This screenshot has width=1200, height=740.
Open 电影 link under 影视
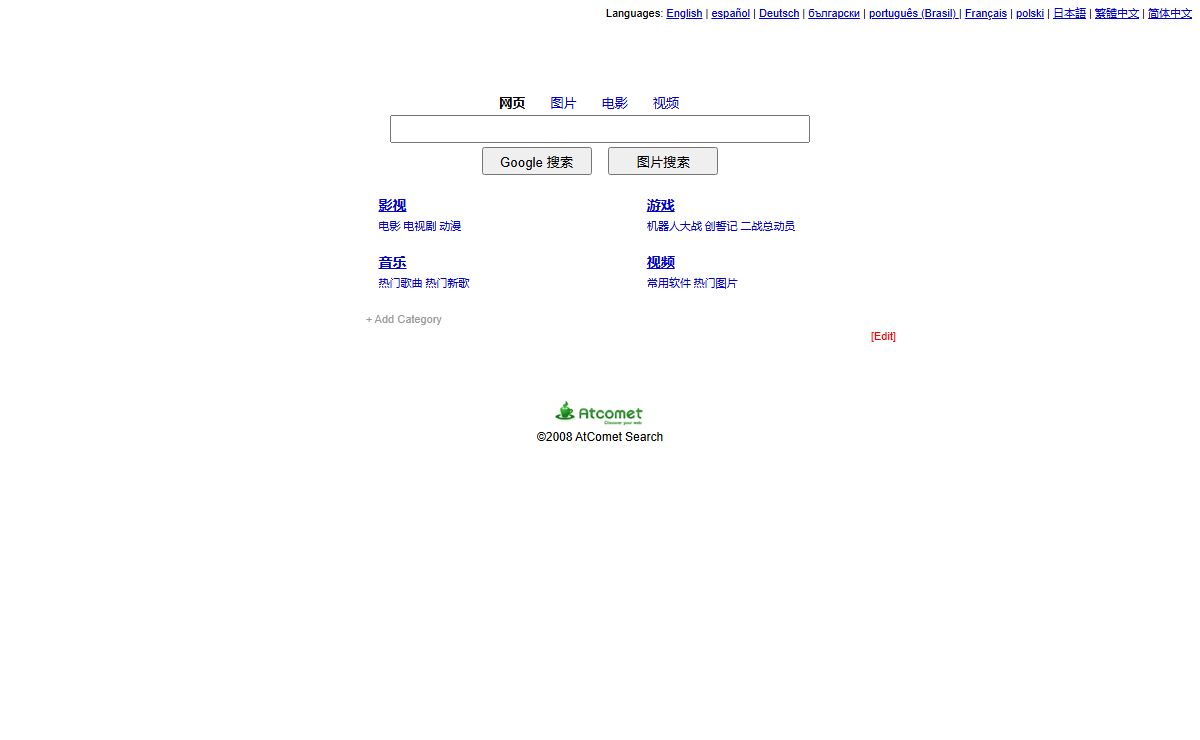tap(389, 226)
